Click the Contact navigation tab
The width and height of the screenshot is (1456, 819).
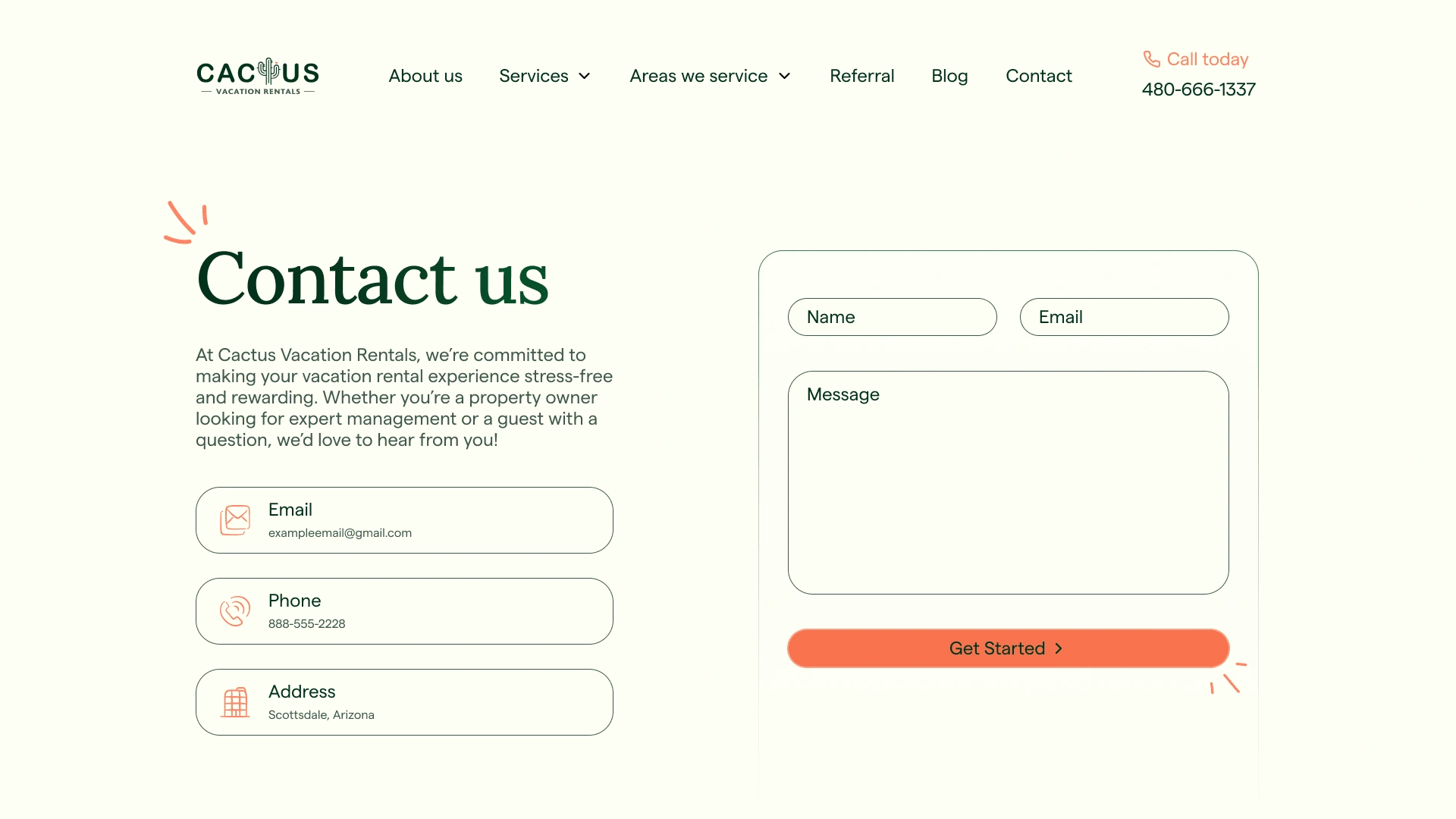tap(1038, 75)
